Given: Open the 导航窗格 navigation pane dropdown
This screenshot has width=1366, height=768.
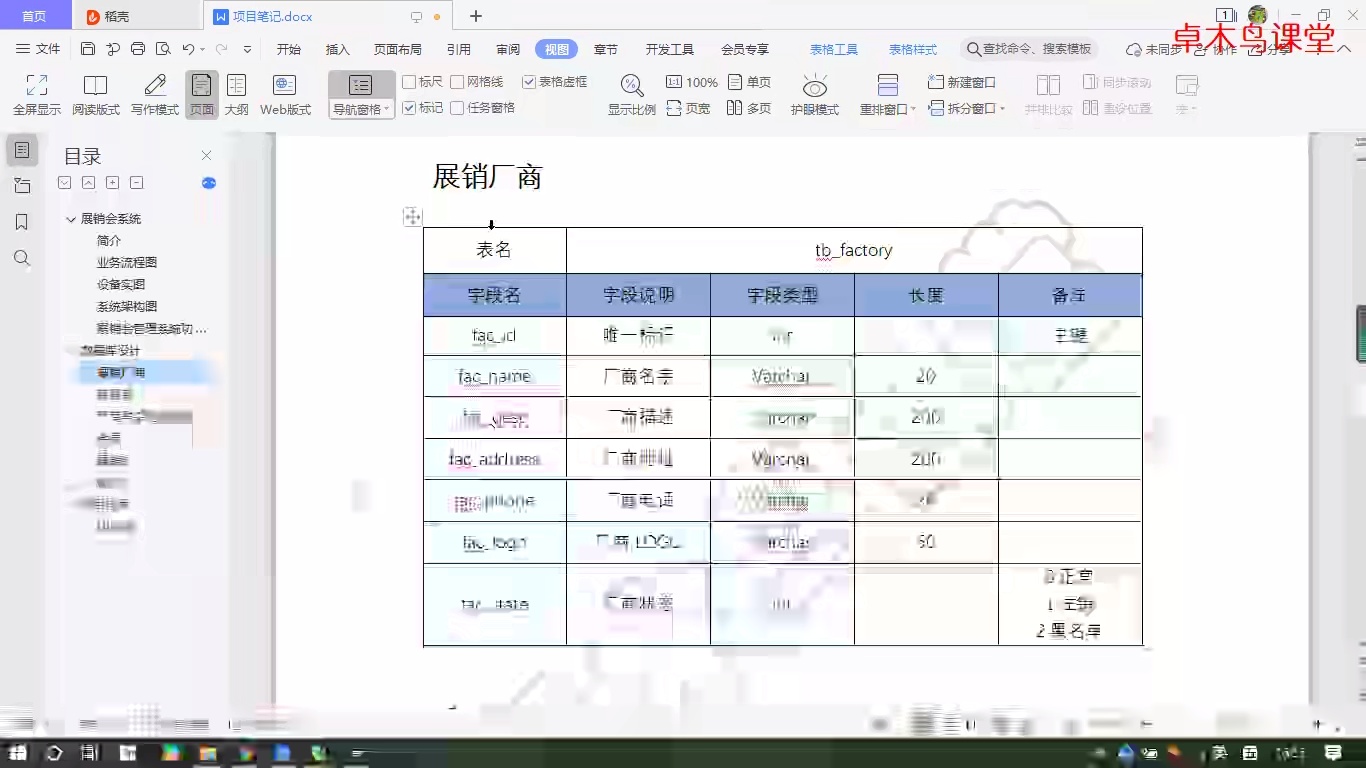Looking at the screenshot, I should (386, 107).
